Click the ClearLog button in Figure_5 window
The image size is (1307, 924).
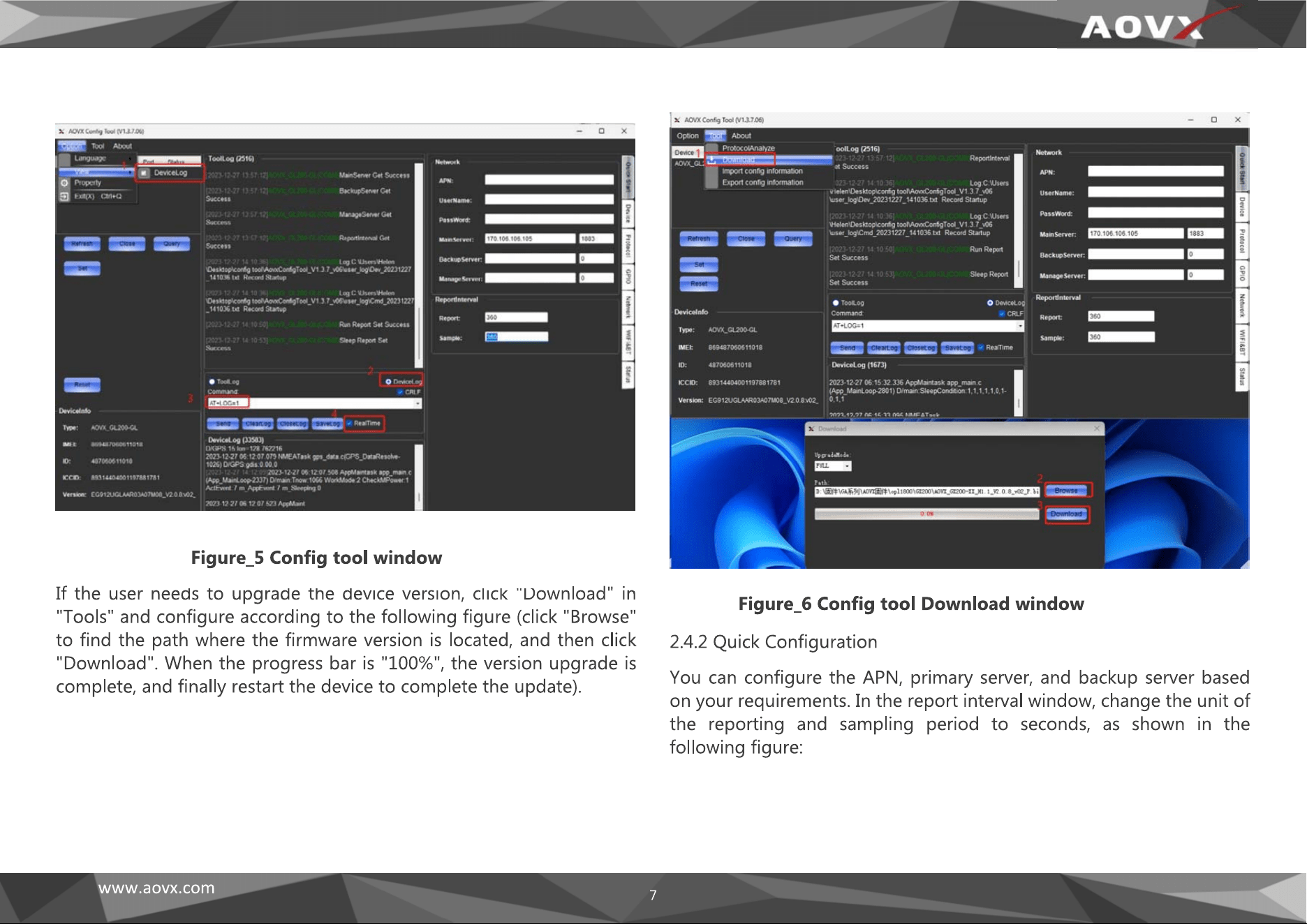click(x=258, y=424)
